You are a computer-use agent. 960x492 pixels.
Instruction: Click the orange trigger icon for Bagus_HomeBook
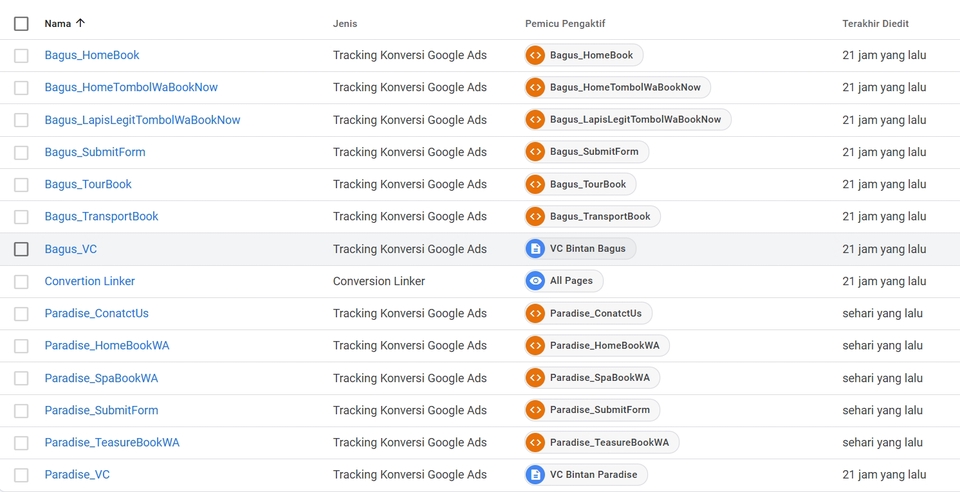tap(535, 56)
